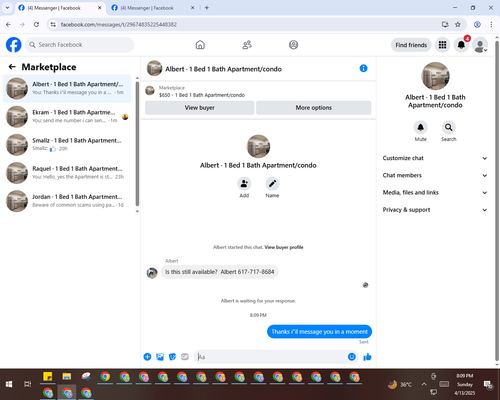Open weather widget showing 36°C

coord(400,384)
